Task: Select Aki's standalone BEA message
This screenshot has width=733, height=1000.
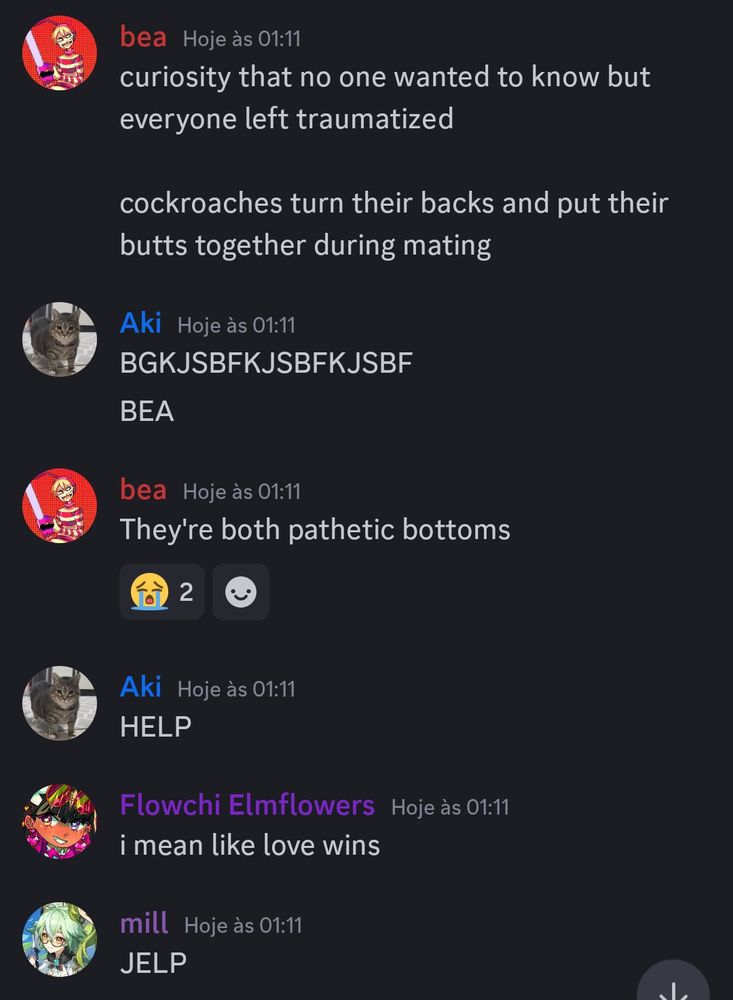Action: (x=147, y=411)
